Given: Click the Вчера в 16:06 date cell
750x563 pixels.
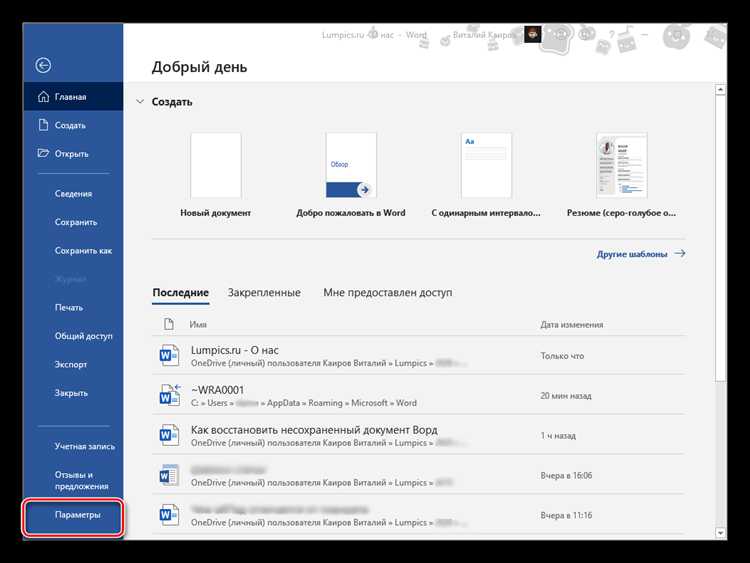Looking at the screenshot, I should click(x=566, y=475).
